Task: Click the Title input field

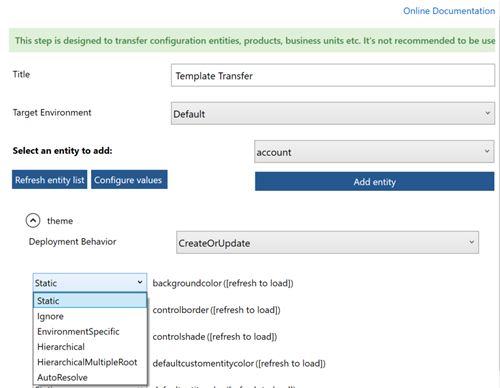Action: (333, 76)
